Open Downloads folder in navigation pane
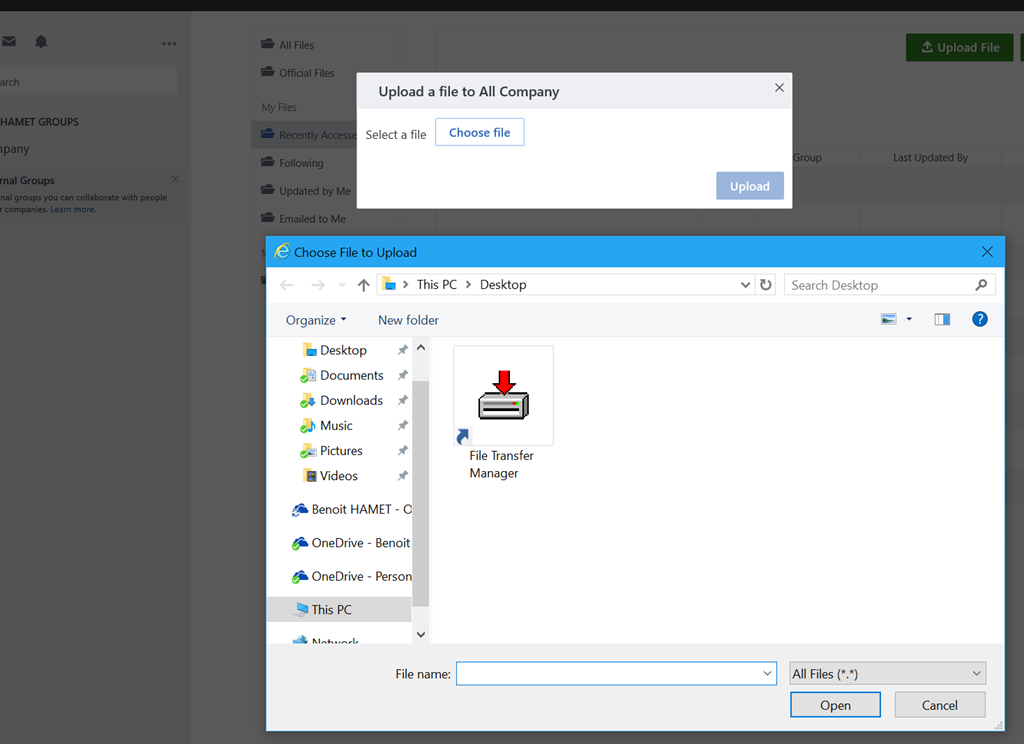 [x=351, y=400]
